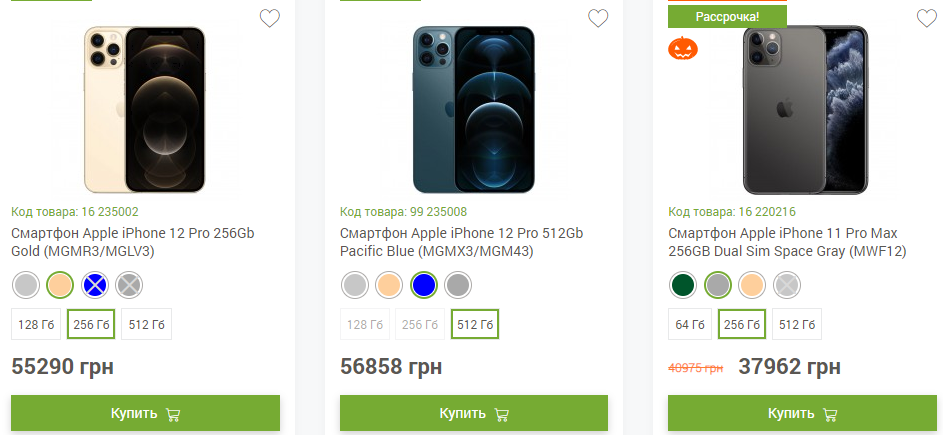This screenshot has width=943, height=435.
Task: Pick midnight green color for iPhone 11 Pro Max
Action: 683,286
